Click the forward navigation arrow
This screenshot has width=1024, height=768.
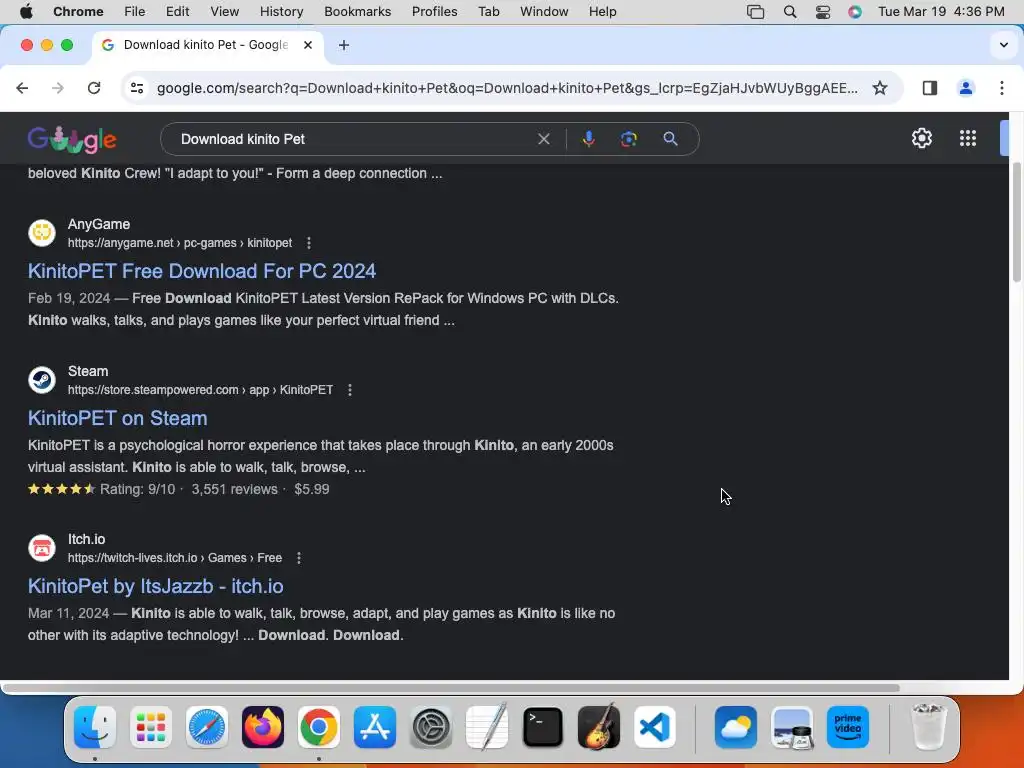[58, 88]
